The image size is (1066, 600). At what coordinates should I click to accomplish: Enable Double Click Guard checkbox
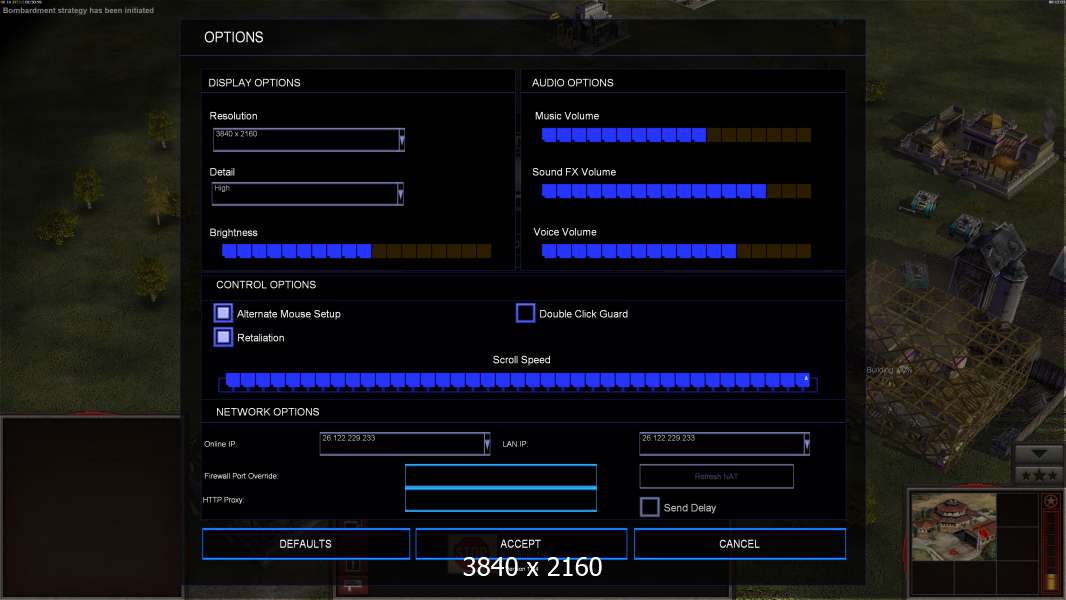click(526, 313)
